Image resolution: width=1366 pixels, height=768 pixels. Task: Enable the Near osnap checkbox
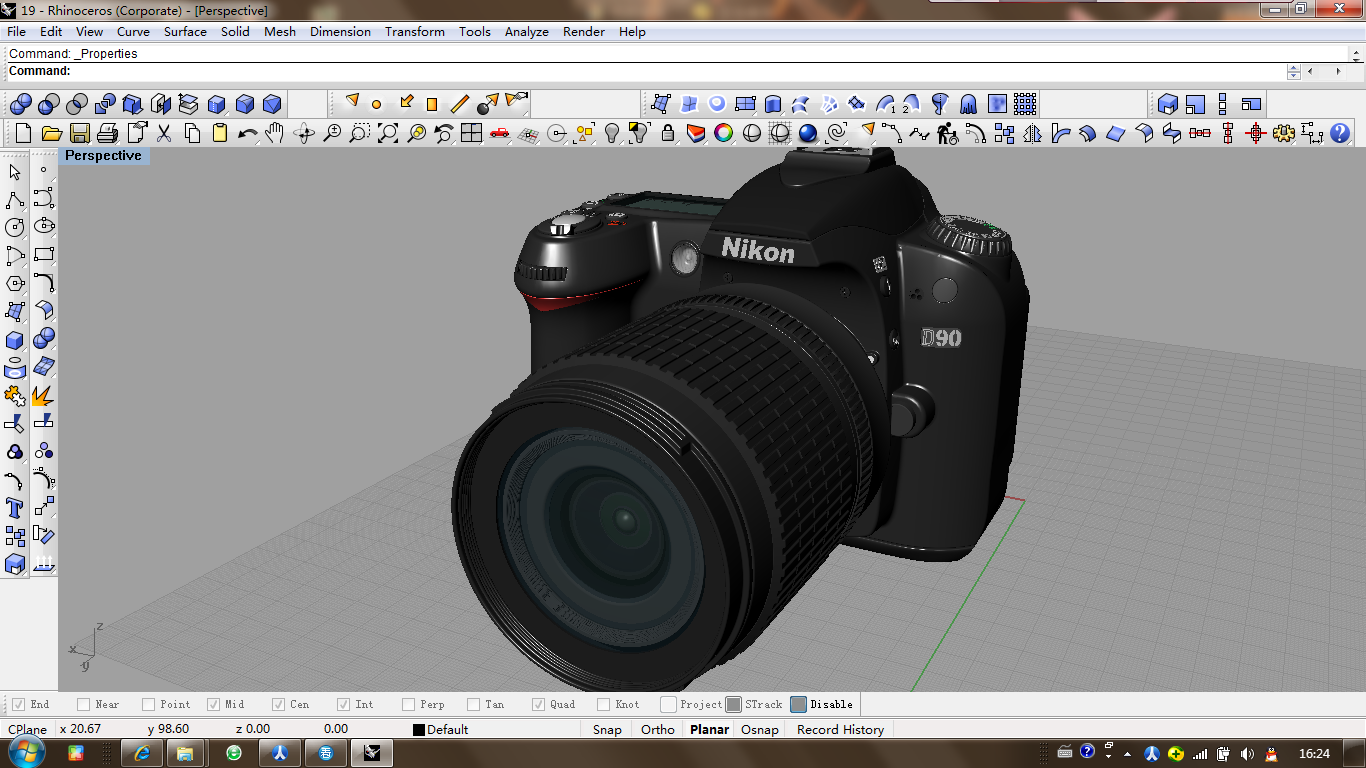(84, 705)
